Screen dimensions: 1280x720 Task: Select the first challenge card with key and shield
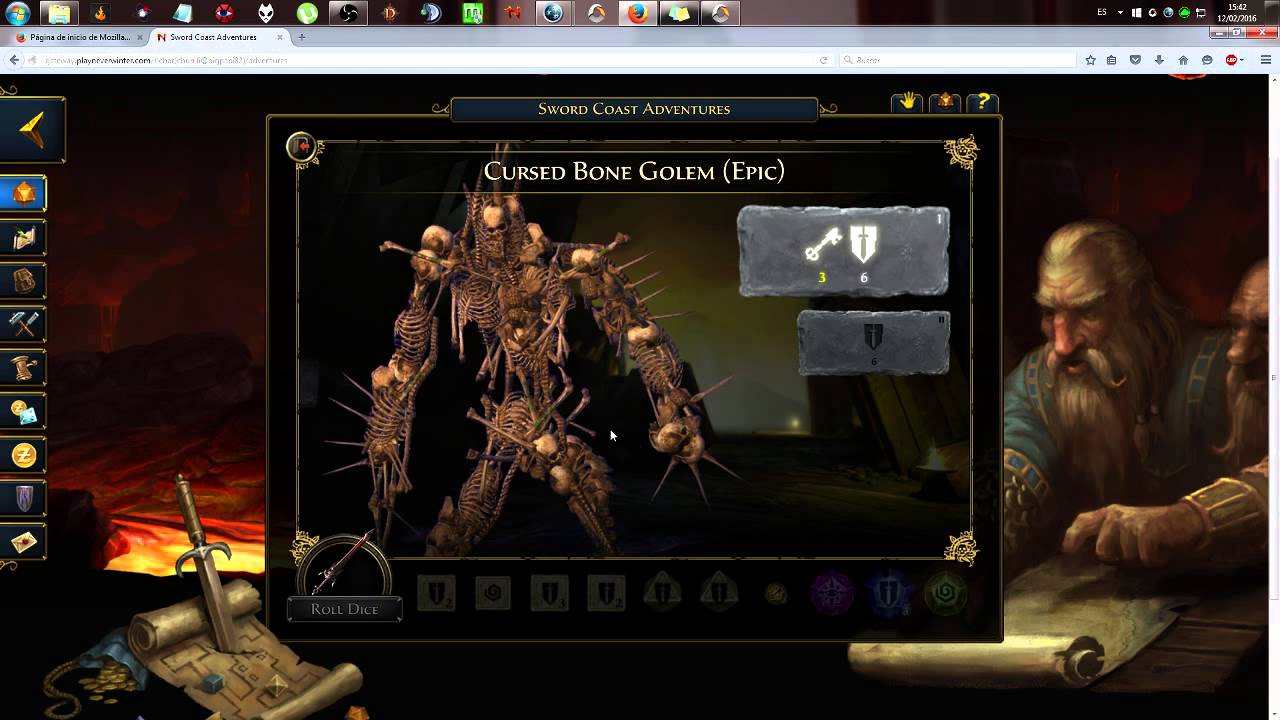tap(843, 251)
